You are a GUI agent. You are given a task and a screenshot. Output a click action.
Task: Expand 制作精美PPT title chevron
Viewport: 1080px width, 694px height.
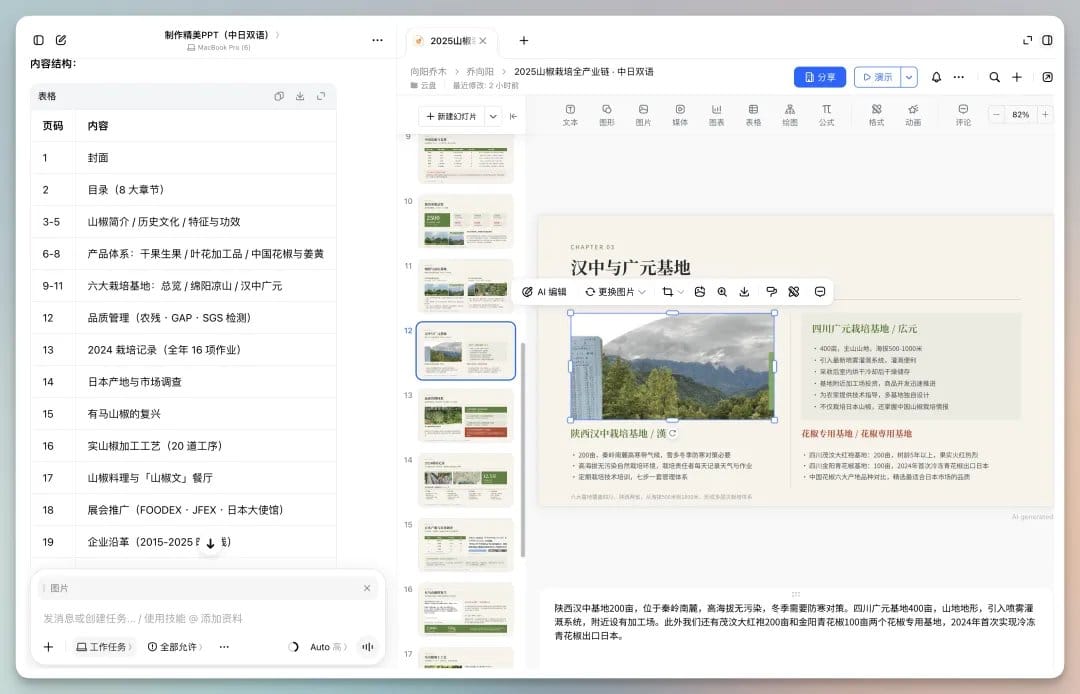[278, 35]
